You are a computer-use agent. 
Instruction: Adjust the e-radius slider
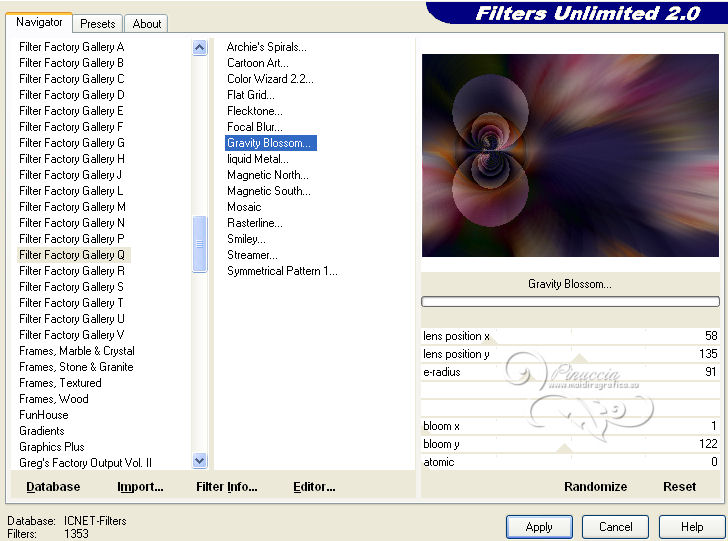pos(570,372)
